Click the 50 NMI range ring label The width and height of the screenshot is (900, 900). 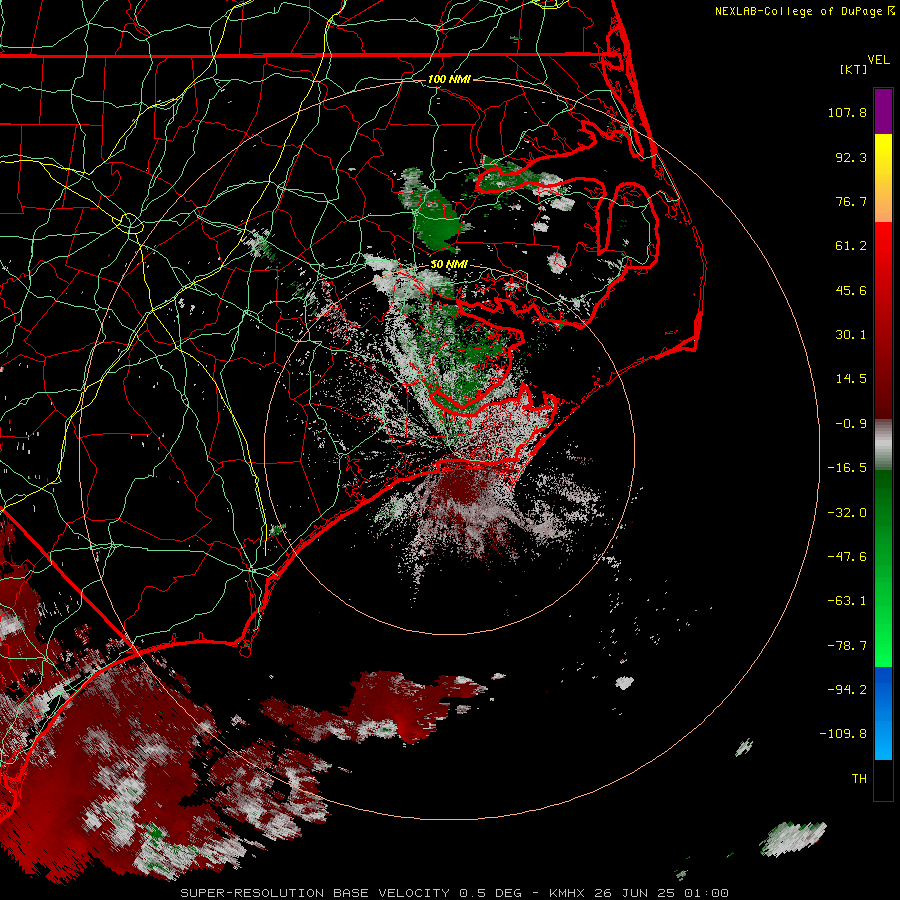click(449, 265)
